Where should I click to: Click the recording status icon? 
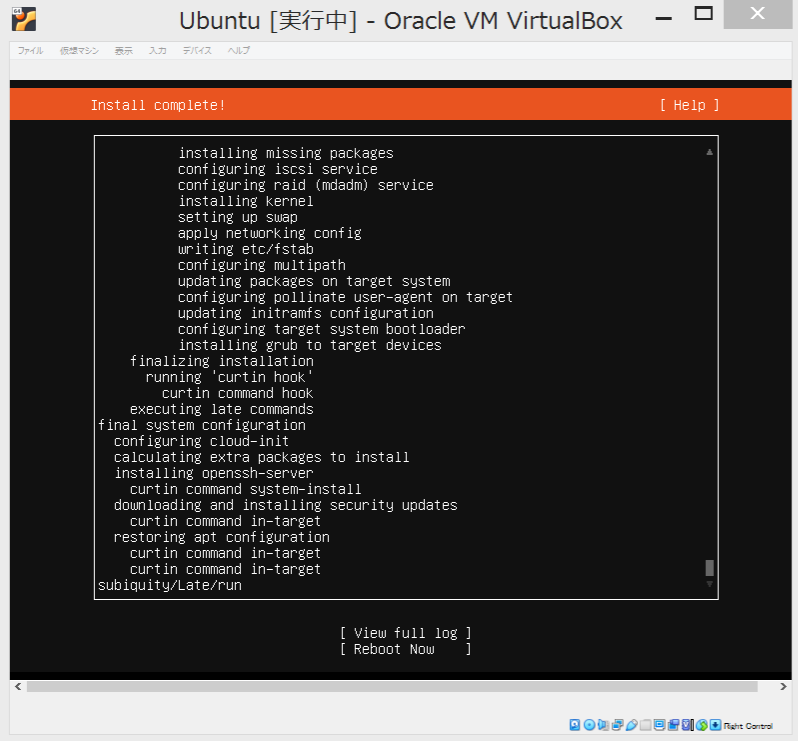coord(674,725)
